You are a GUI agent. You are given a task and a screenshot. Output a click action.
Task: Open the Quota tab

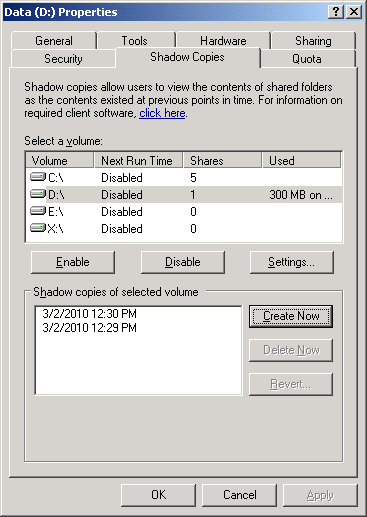[x=307, y=59]
